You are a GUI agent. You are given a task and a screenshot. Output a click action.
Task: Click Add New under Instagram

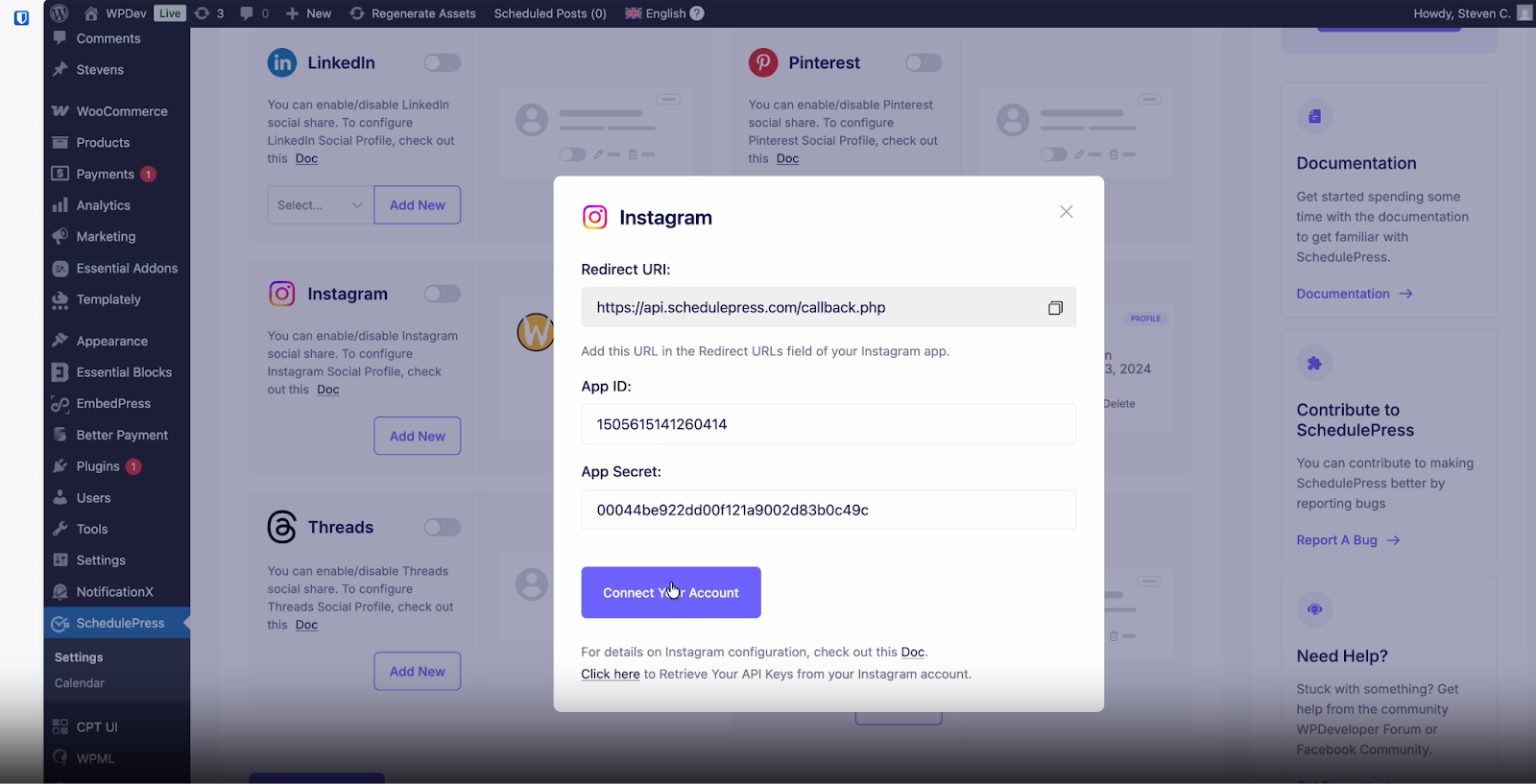418,436
